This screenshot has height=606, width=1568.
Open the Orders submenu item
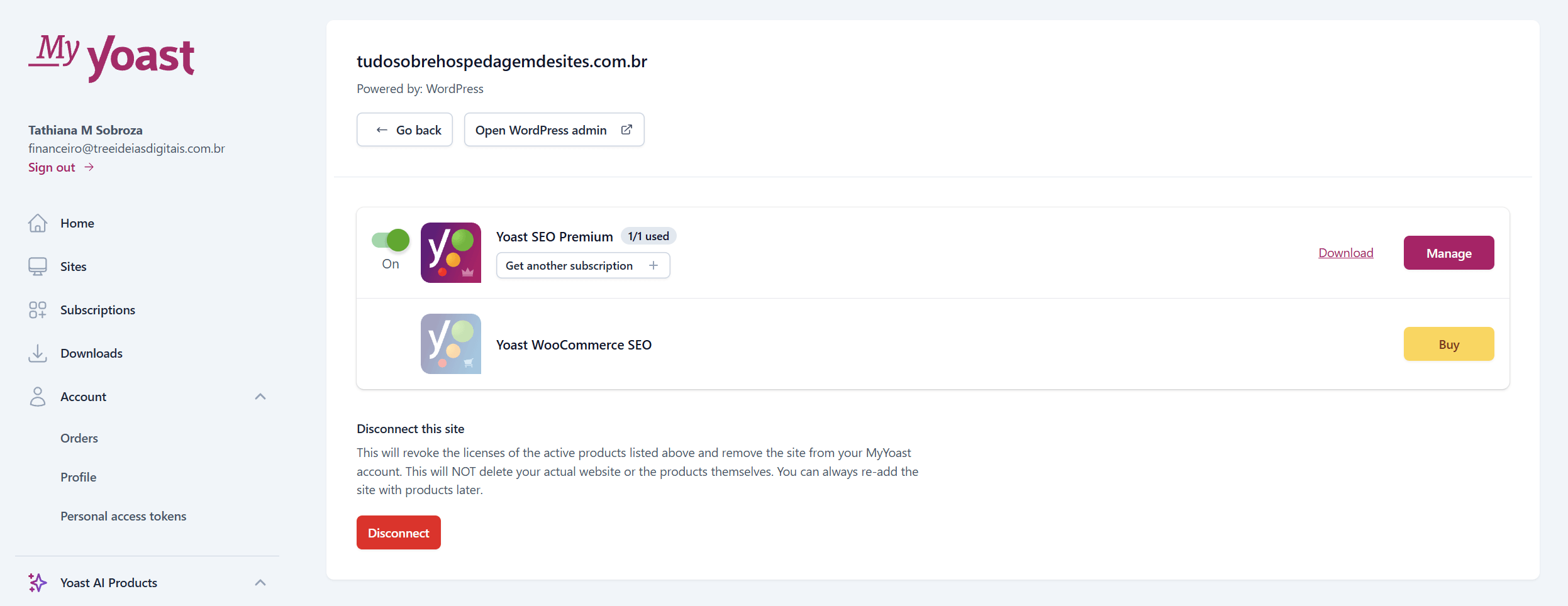[x=79, y=438]
